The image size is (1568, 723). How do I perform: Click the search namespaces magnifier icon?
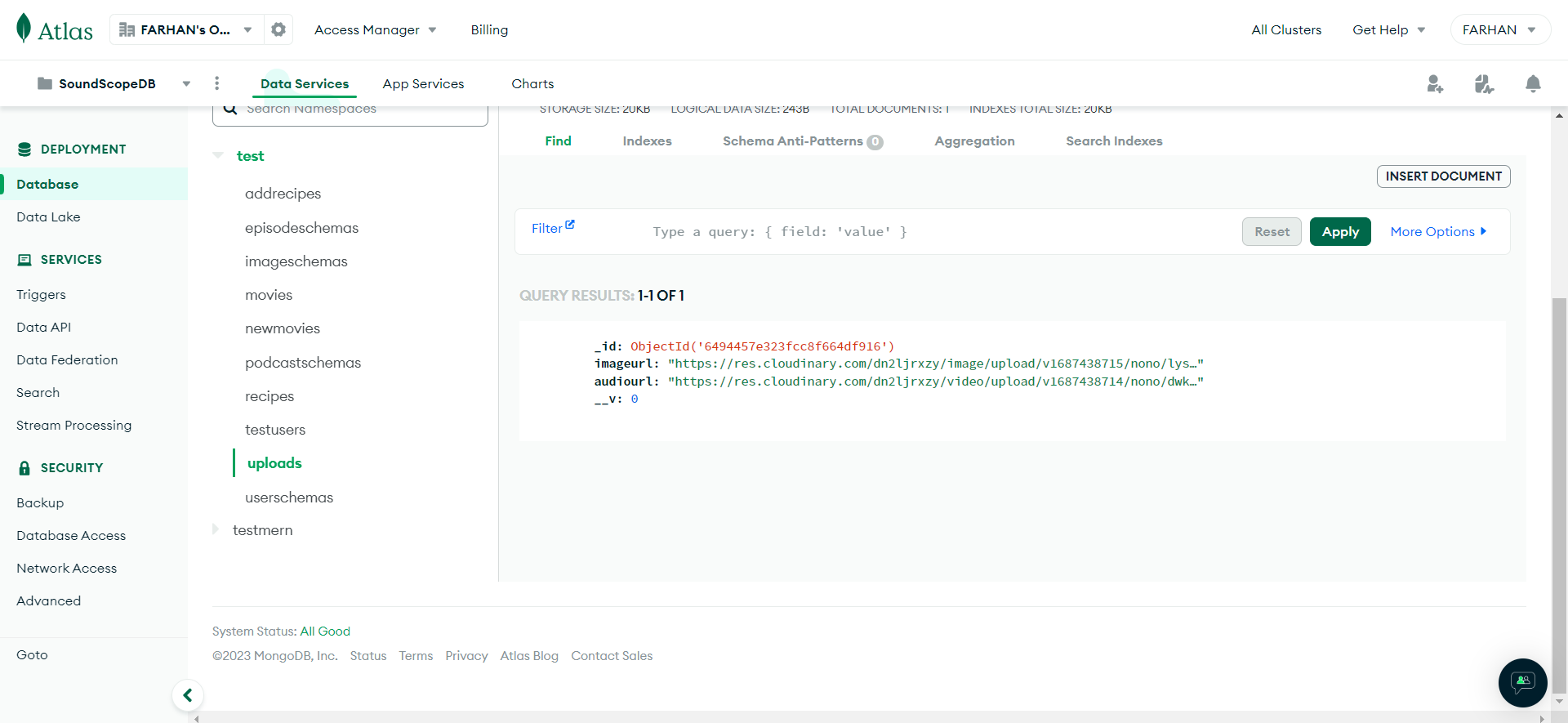click(230, 109)
